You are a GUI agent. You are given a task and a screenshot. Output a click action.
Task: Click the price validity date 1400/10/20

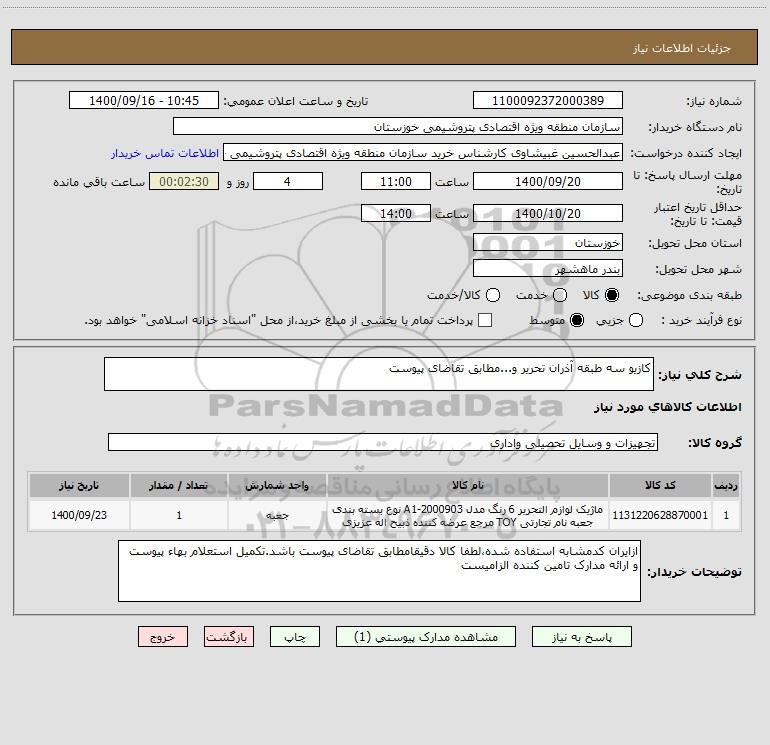548,213
